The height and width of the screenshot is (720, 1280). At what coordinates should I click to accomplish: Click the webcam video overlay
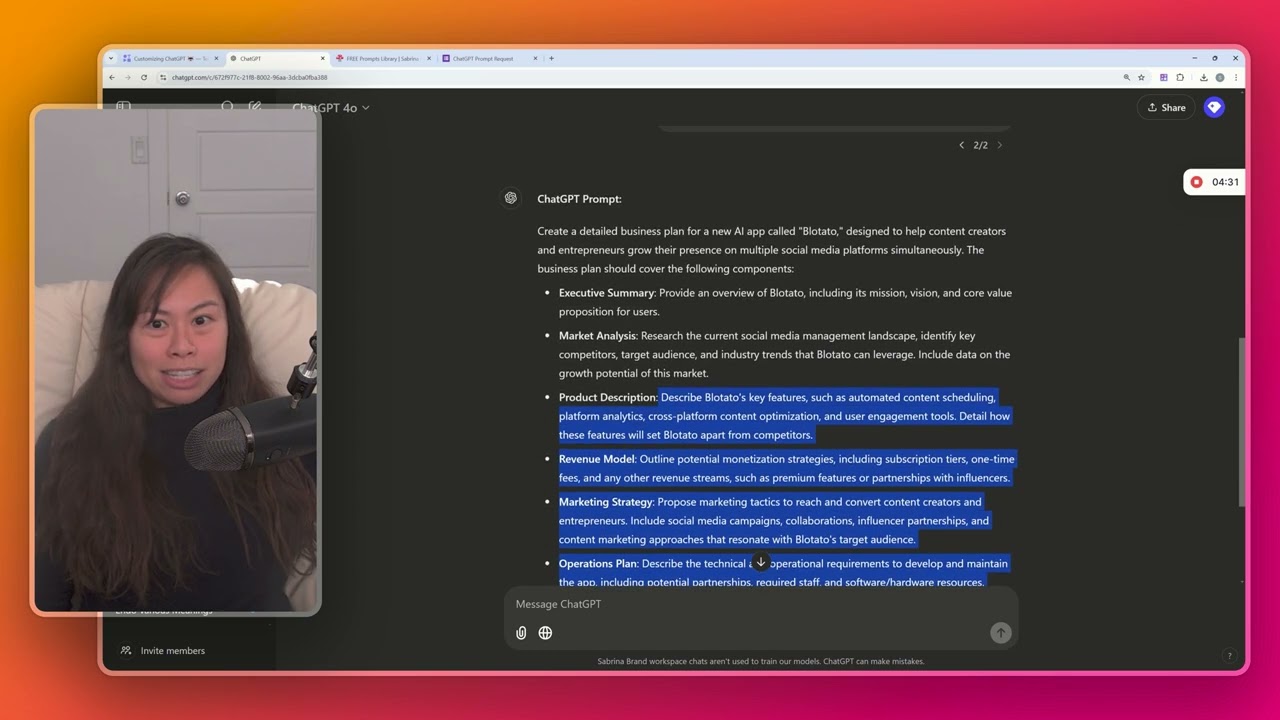pos(176,360)
